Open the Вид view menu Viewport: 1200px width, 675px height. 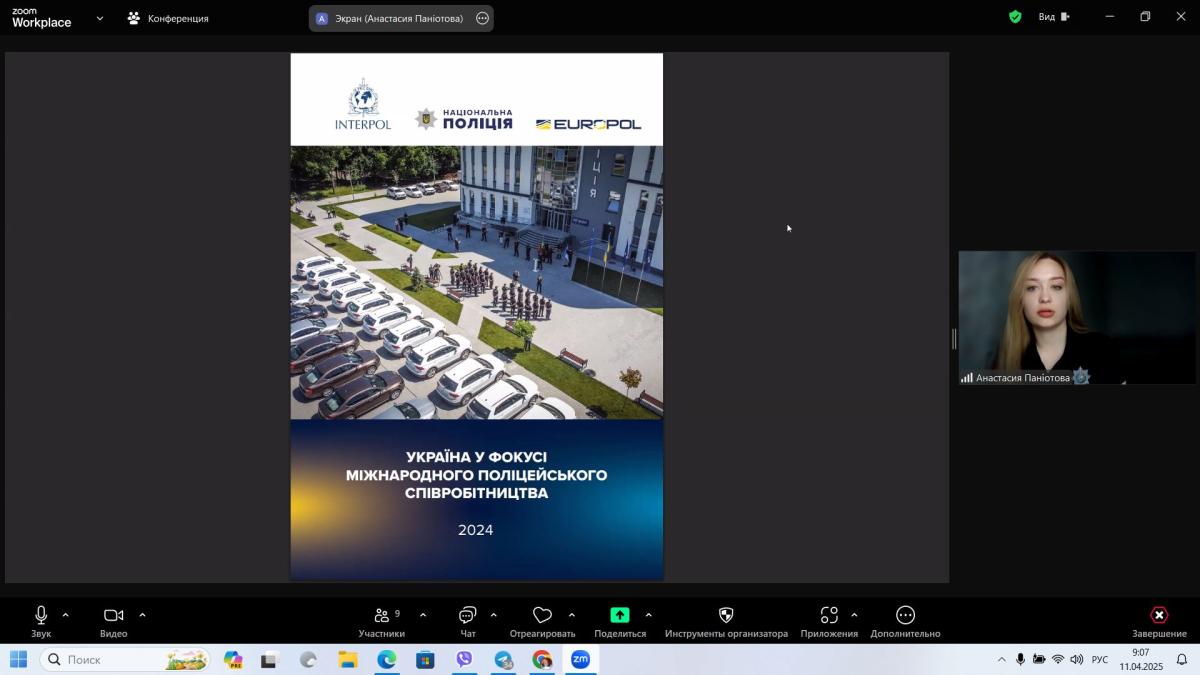tap(1053, 17)
